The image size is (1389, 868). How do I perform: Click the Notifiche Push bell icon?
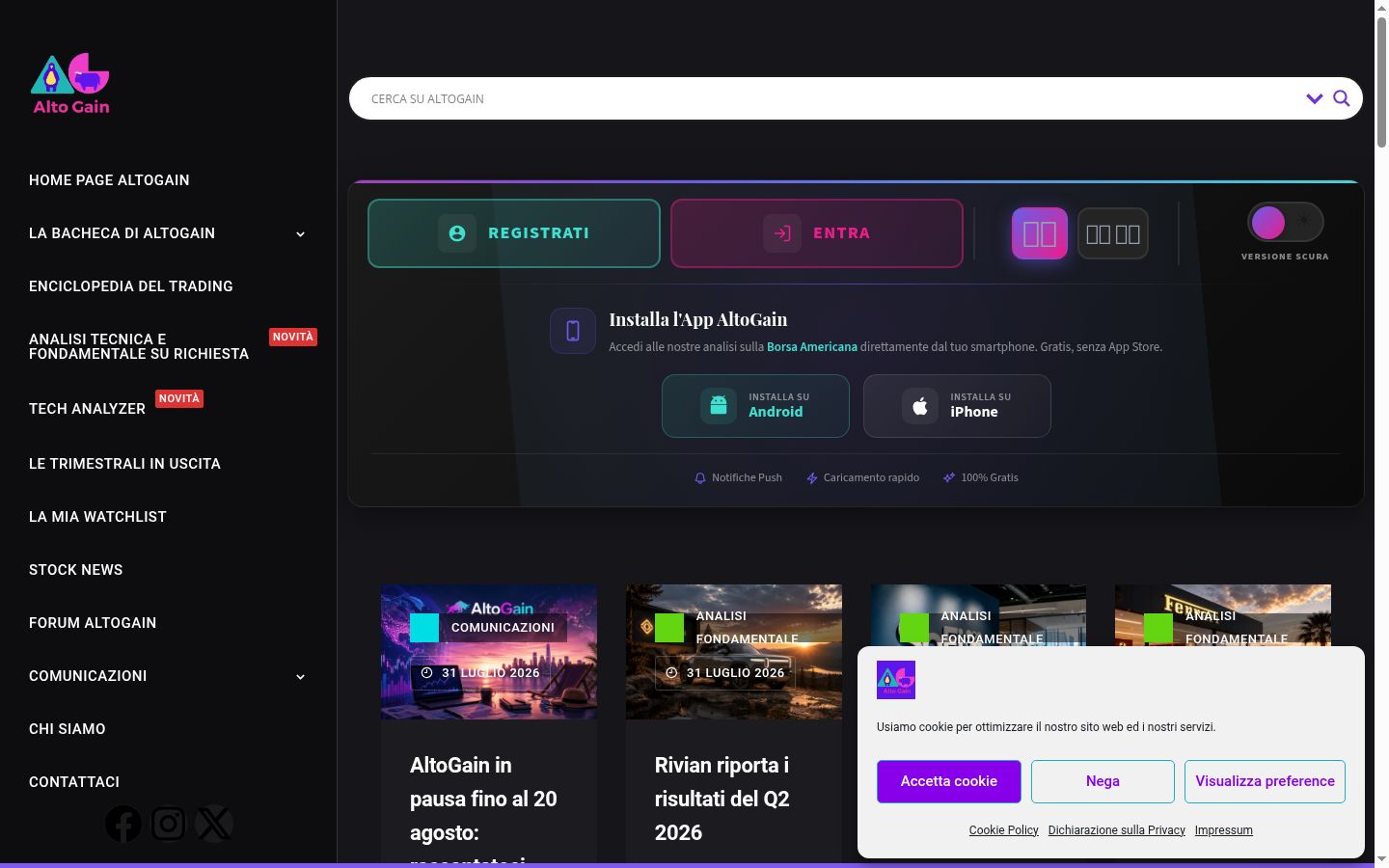pos(700,478)
